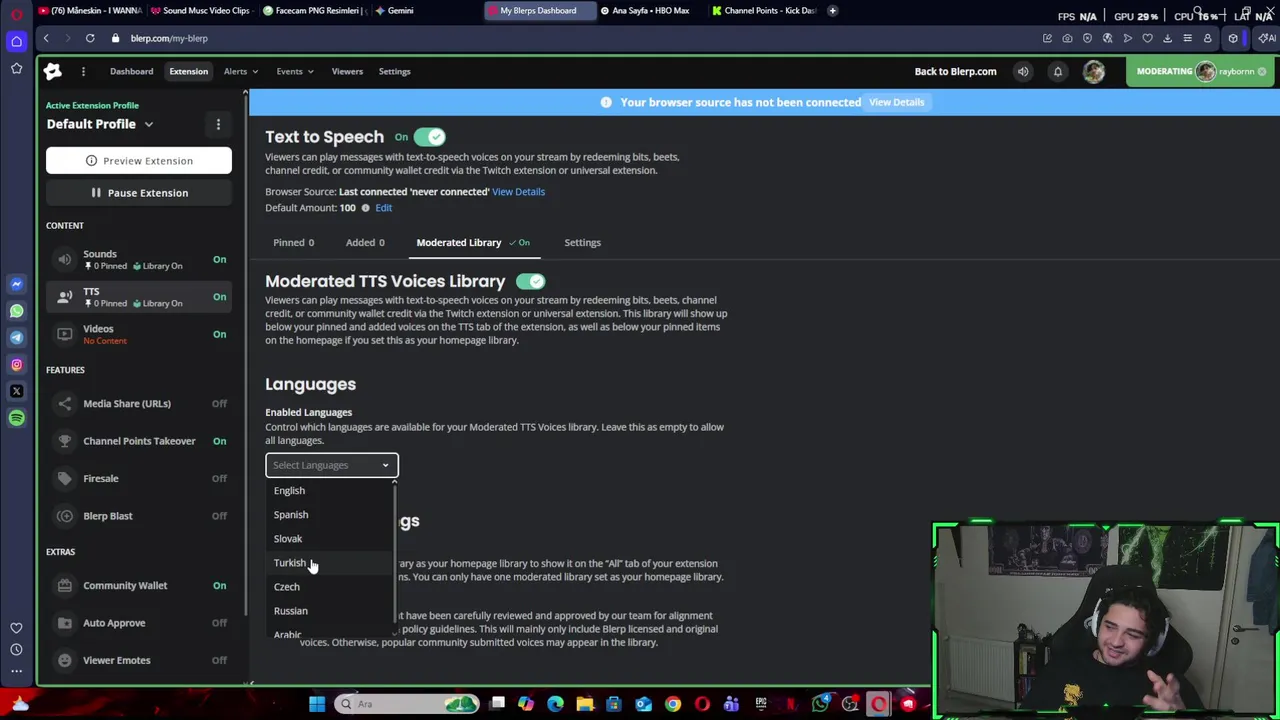Viewport: 1280px width, 720px height.
Task: Expand the Default Profile selector
Action: point(99,124)
